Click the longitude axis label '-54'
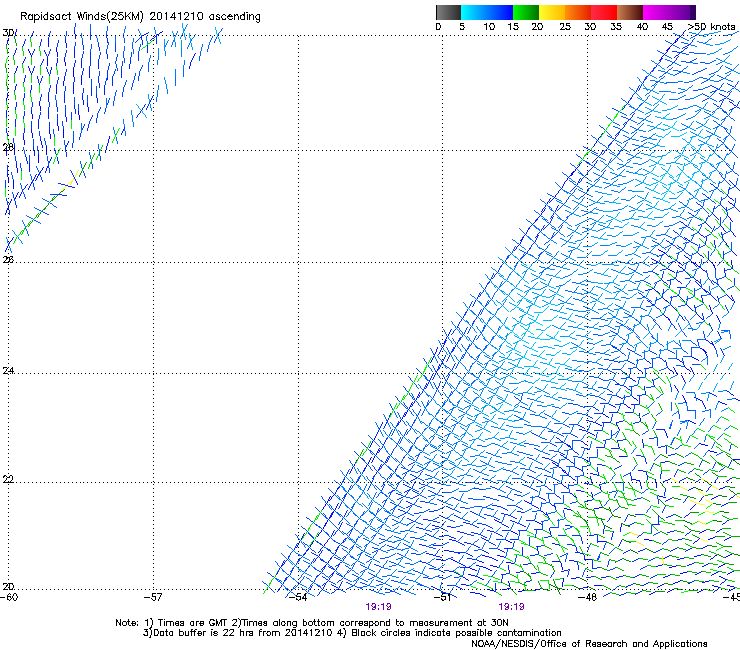 pos(298,597)
